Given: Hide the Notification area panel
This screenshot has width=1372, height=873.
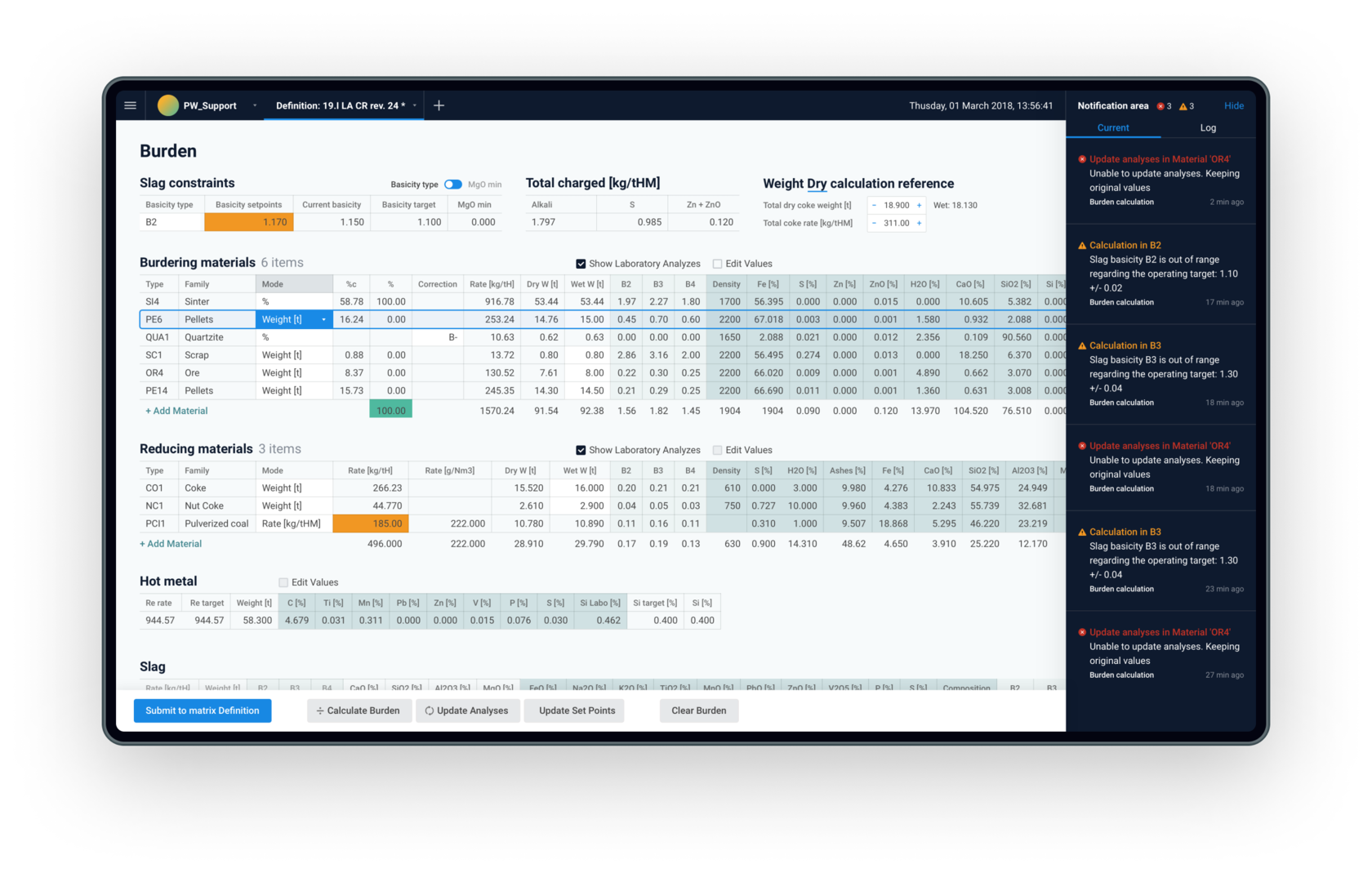Looking at the screenshot, I should point(1233,106).
